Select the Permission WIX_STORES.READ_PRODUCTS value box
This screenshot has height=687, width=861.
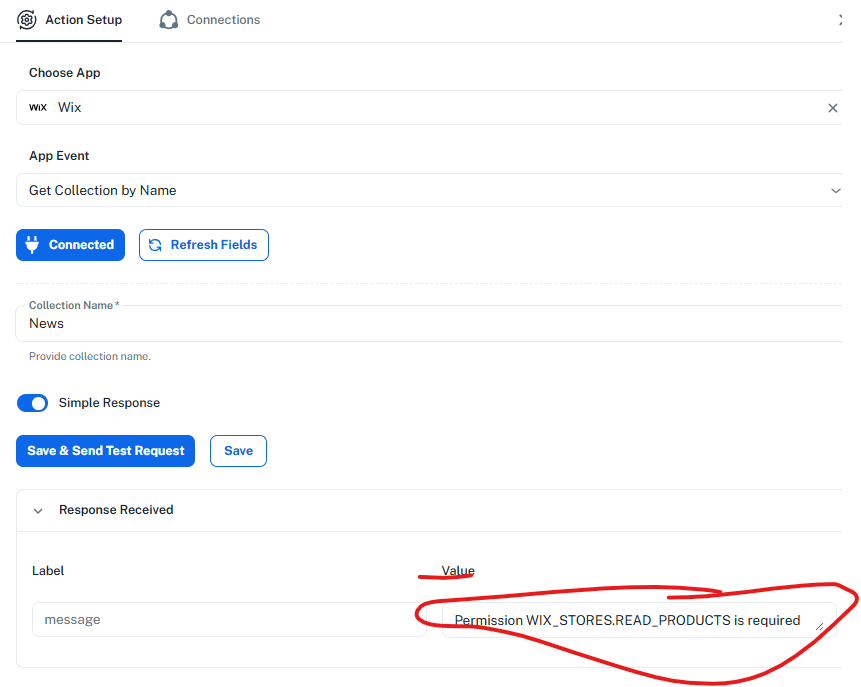639,620
